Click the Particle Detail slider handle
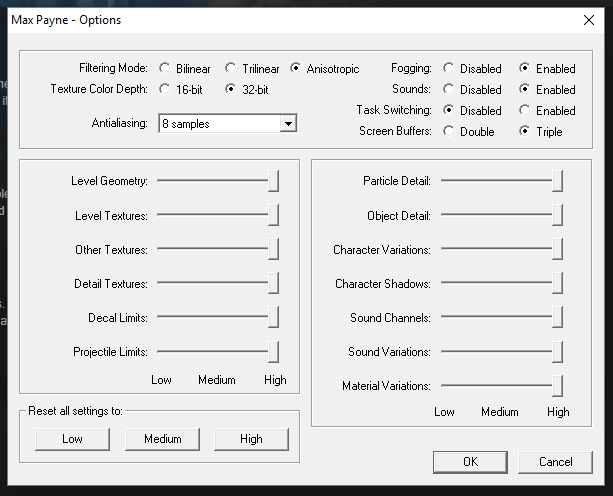The image size is (613, 496). (x=557, y=181)
